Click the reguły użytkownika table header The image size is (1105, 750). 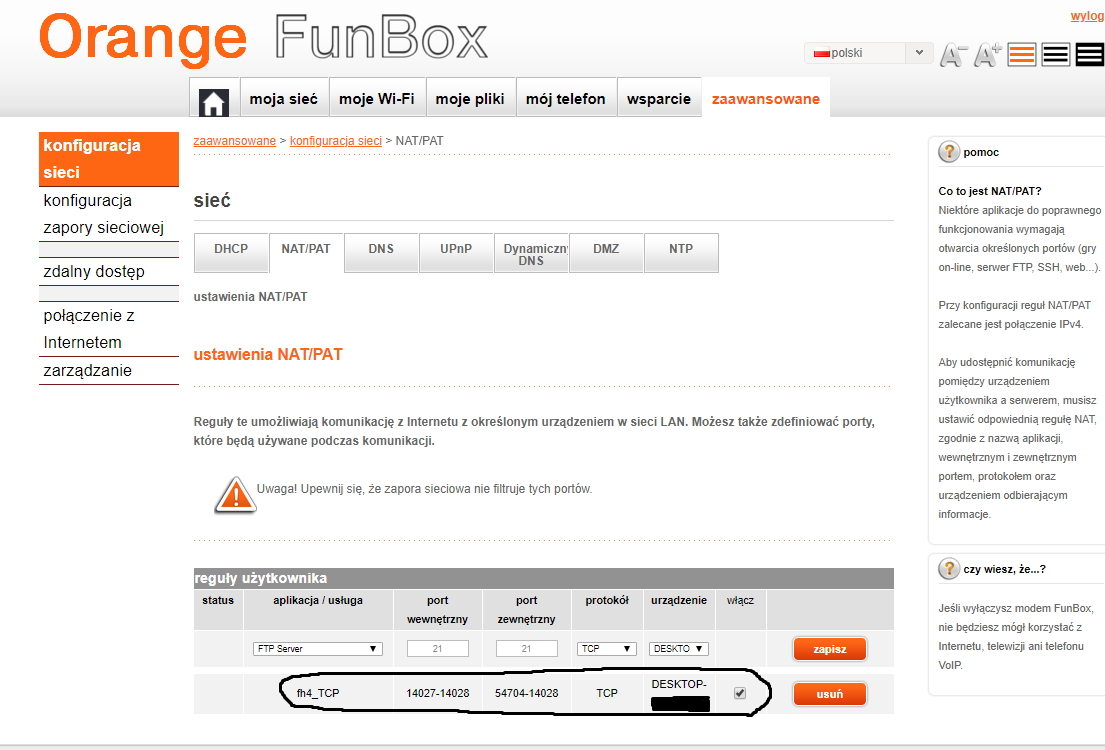543,578
